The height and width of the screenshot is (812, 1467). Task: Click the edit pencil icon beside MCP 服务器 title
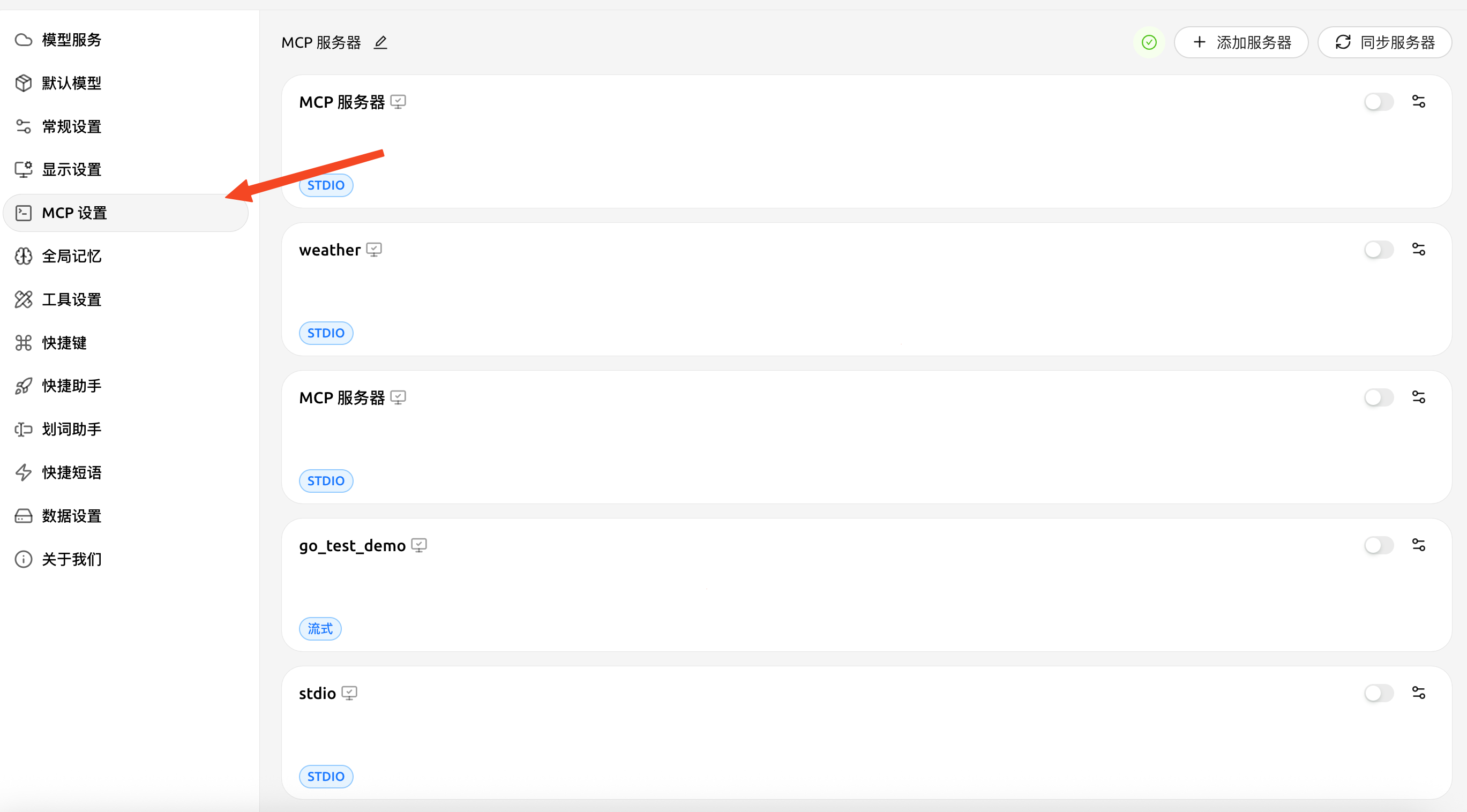coord(380,43)
